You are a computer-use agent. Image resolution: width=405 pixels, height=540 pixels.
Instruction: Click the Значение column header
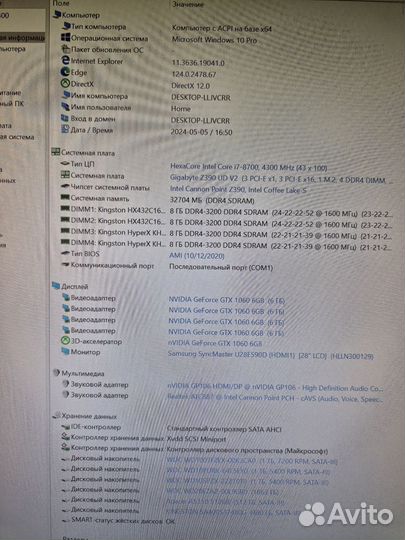coord(188,4)
